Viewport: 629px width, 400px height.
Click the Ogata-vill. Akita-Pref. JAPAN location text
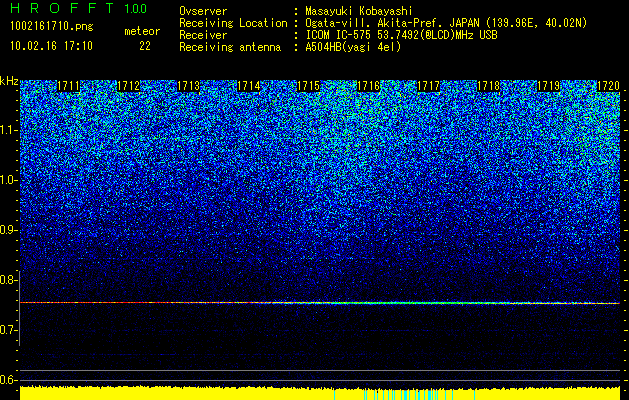pyautogui.click(x=446, y=23)
